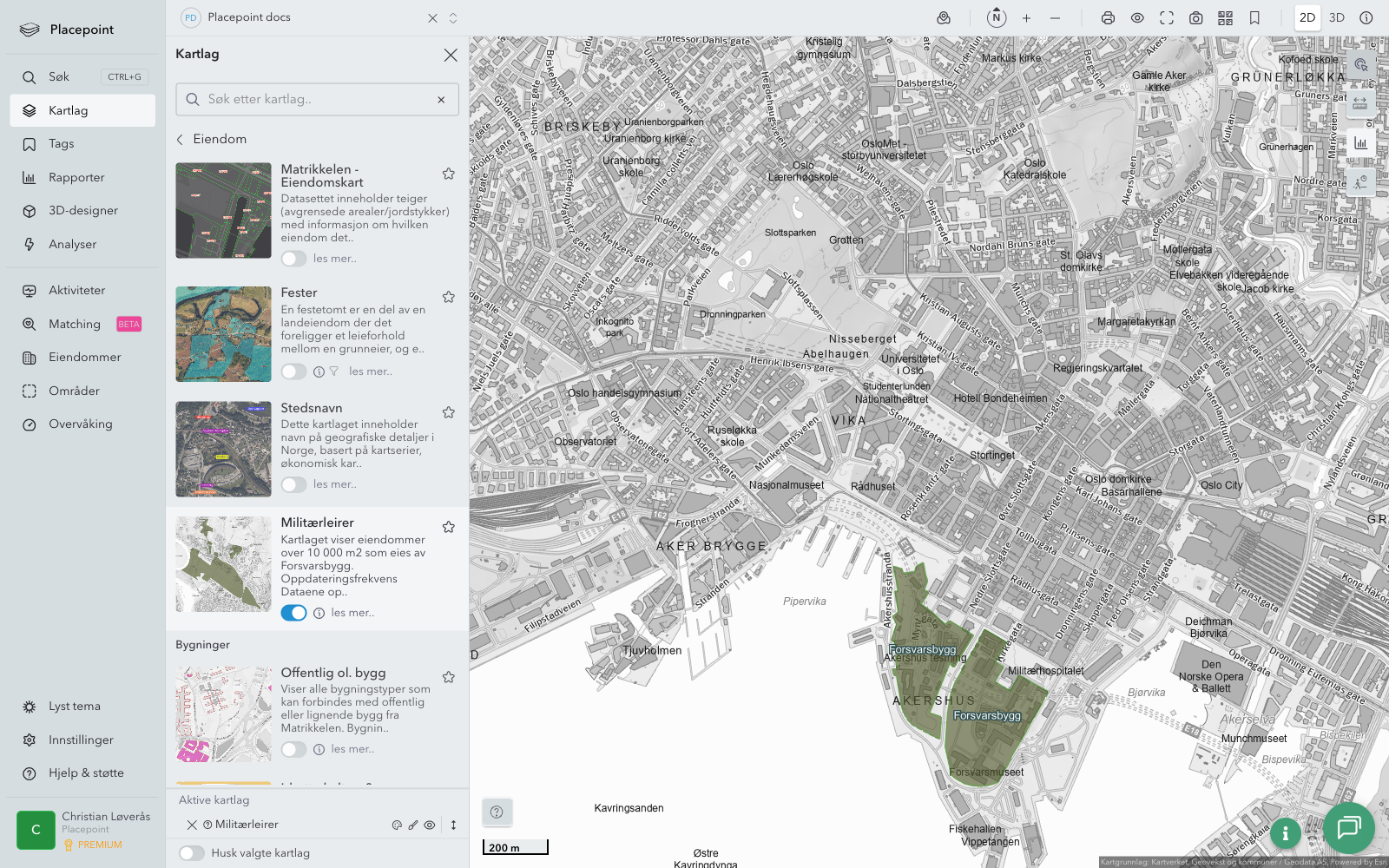Expand the Placepoint docs workspace switcher
This screenshot has height=868, width=1389.
(x=453, y=18)
